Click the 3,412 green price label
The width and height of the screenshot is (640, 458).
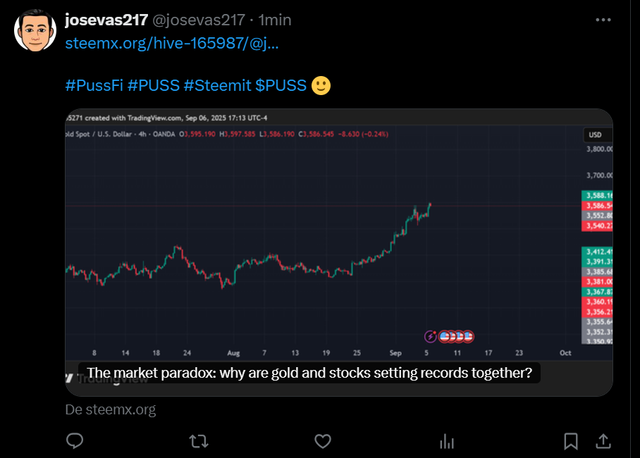(x=597, y=251)
